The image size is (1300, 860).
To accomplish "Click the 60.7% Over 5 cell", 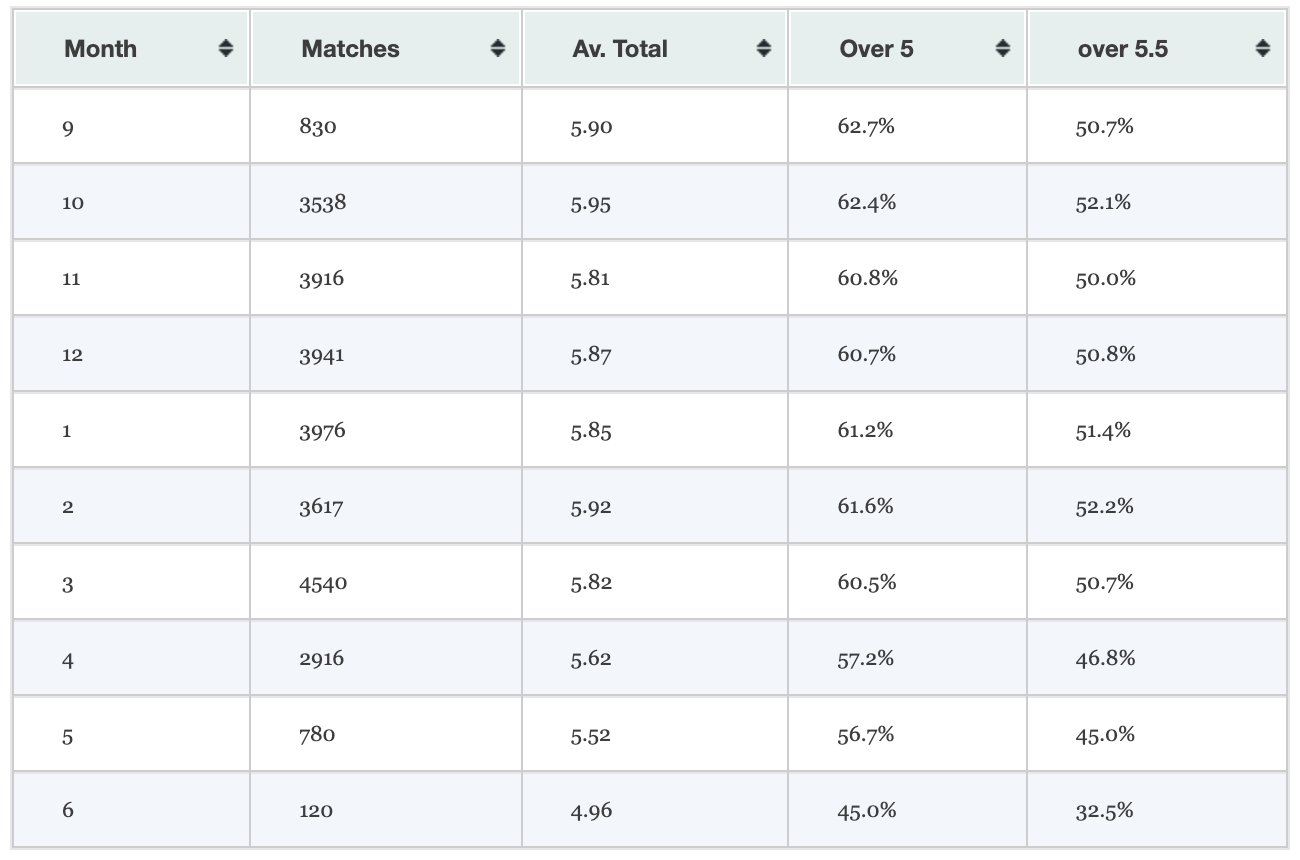I will click(867, 354).
